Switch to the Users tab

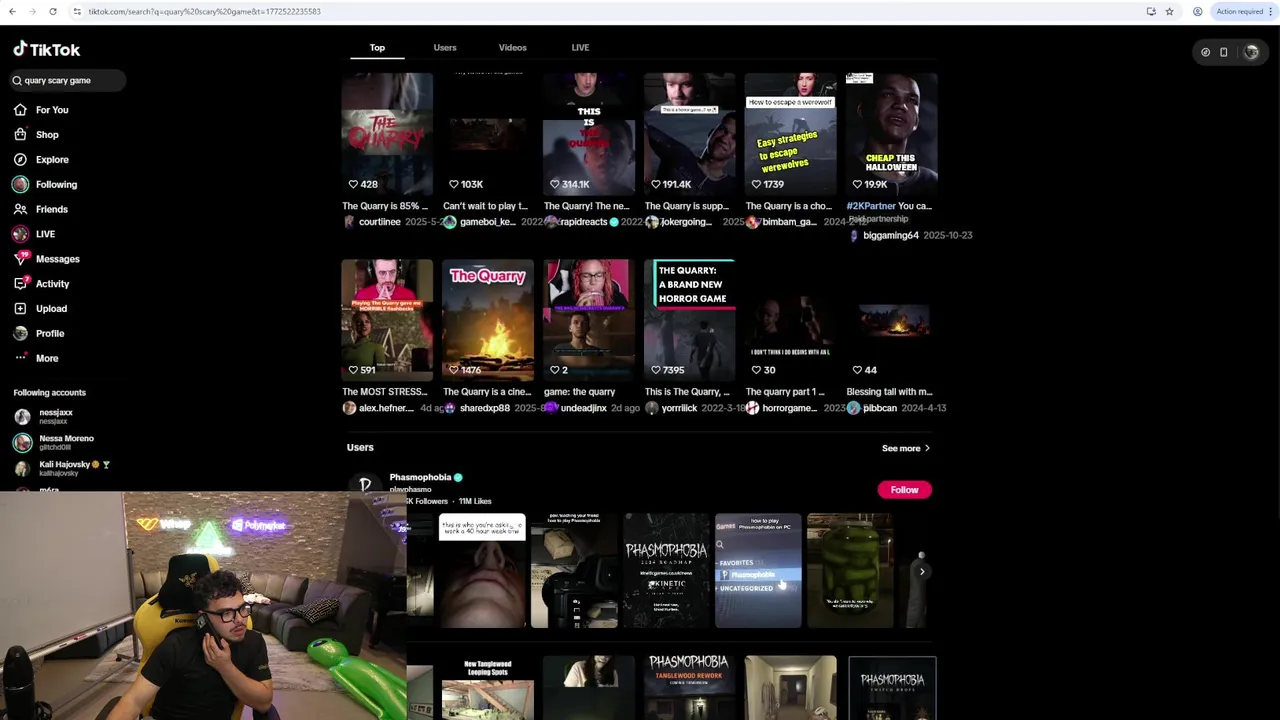(x=445, y=47)
